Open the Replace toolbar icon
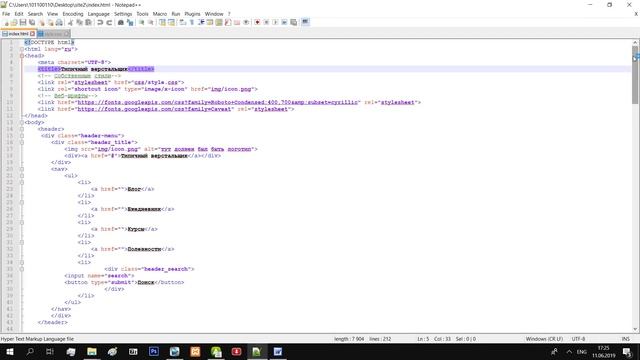 (130, 22)
